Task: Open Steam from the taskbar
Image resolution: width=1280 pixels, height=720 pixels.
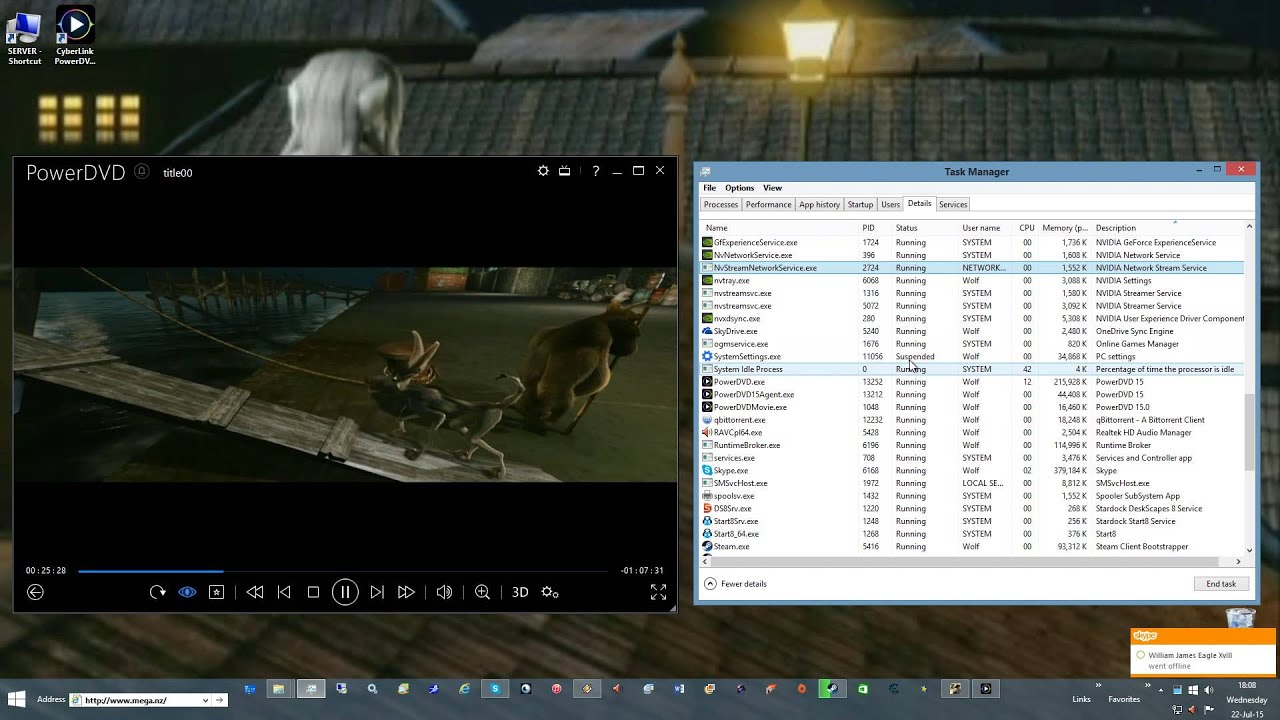Action: coord(831,689)
